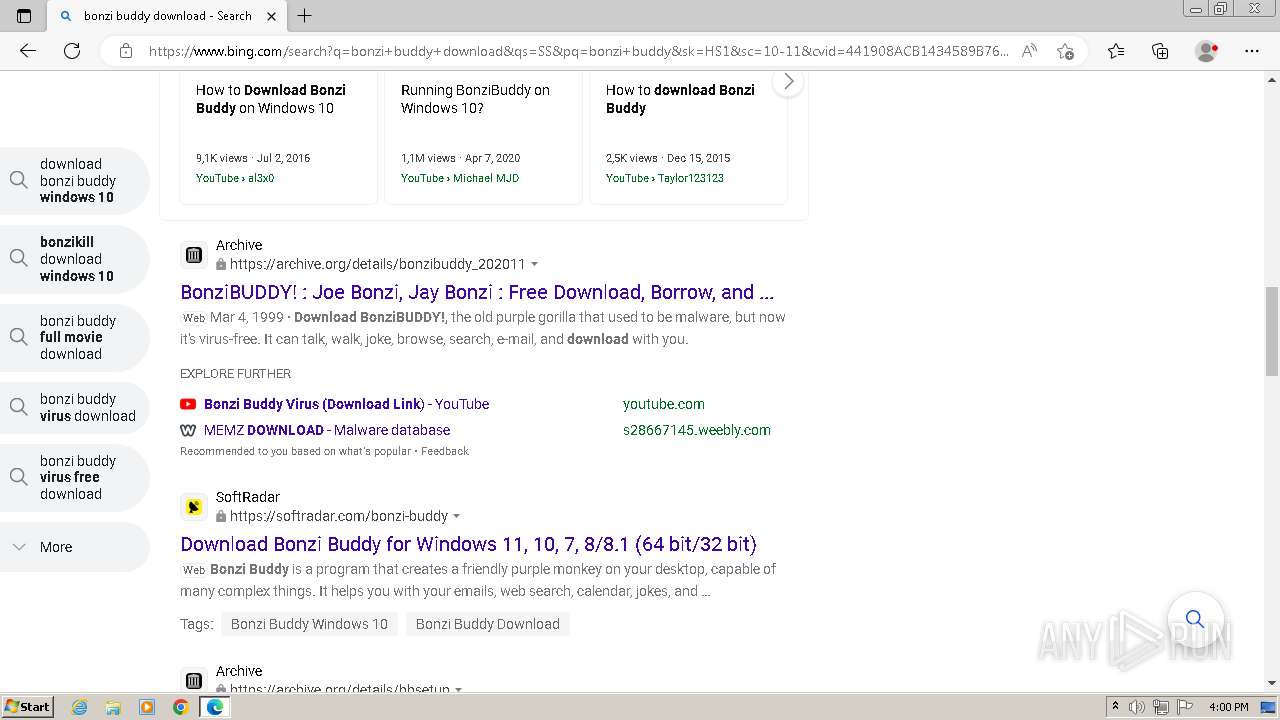Click the SoftRadar site favicon
Viewport: 1280px width, 720px height.
tap(194, 507)
